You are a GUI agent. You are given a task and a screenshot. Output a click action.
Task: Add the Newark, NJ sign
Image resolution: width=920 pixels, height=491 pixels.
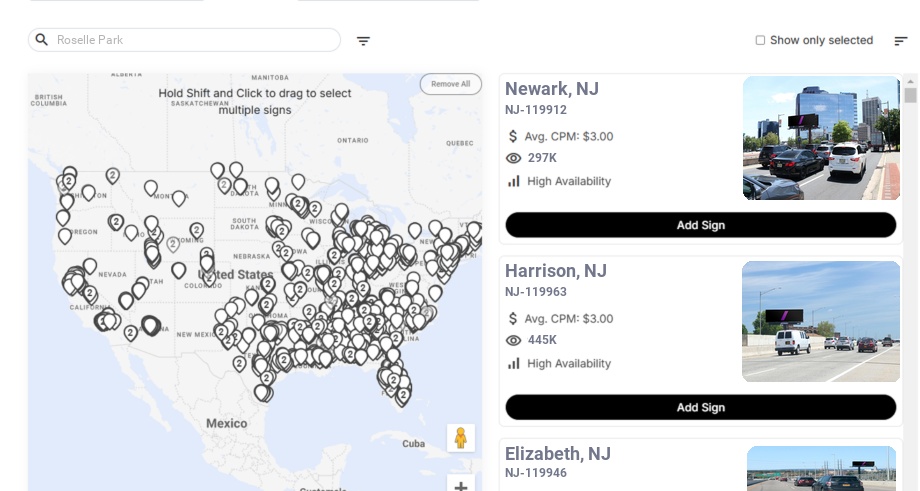(700, 225)
